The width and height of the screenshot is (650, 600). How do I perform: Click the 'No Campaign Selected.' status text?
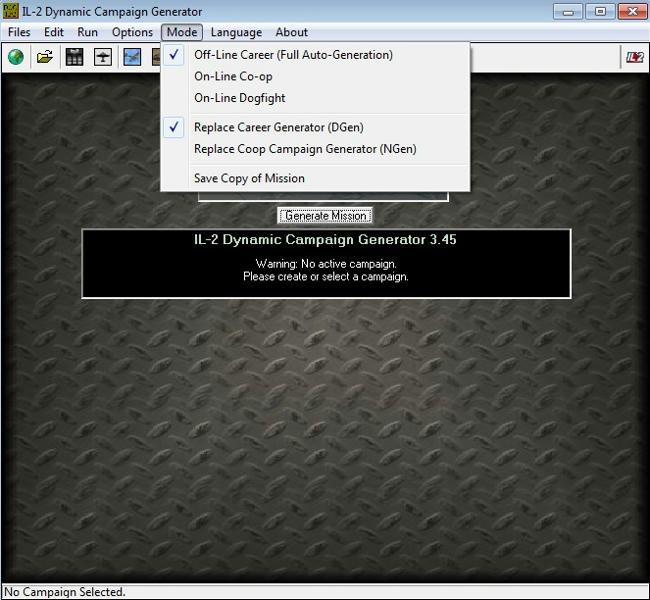(65, 592)
